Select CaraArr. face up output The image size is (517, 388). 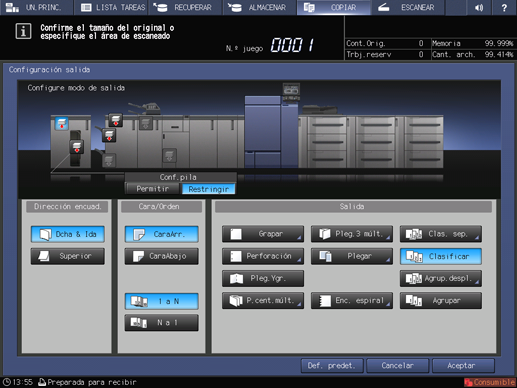[x=162, y=234]
